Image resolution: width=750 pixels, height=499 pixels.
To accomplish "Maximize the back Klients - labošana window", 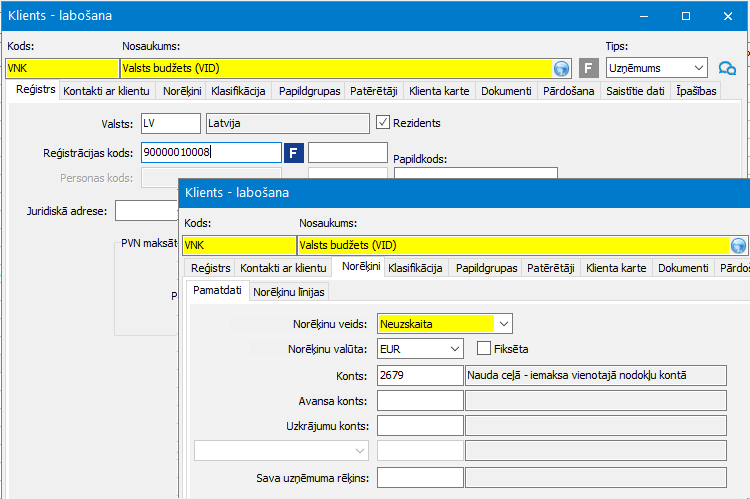I will tap(685, 16).
